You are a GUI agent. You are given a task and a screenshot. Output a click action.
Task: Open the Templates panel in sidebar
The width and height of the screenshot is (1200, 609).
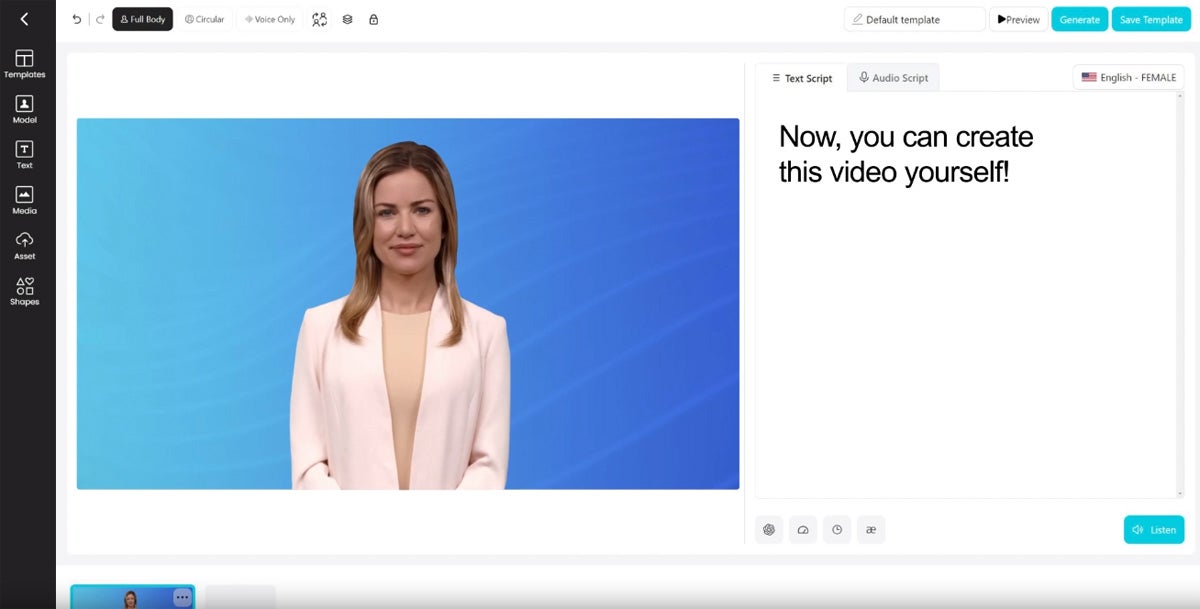click(x=24, y=64)
